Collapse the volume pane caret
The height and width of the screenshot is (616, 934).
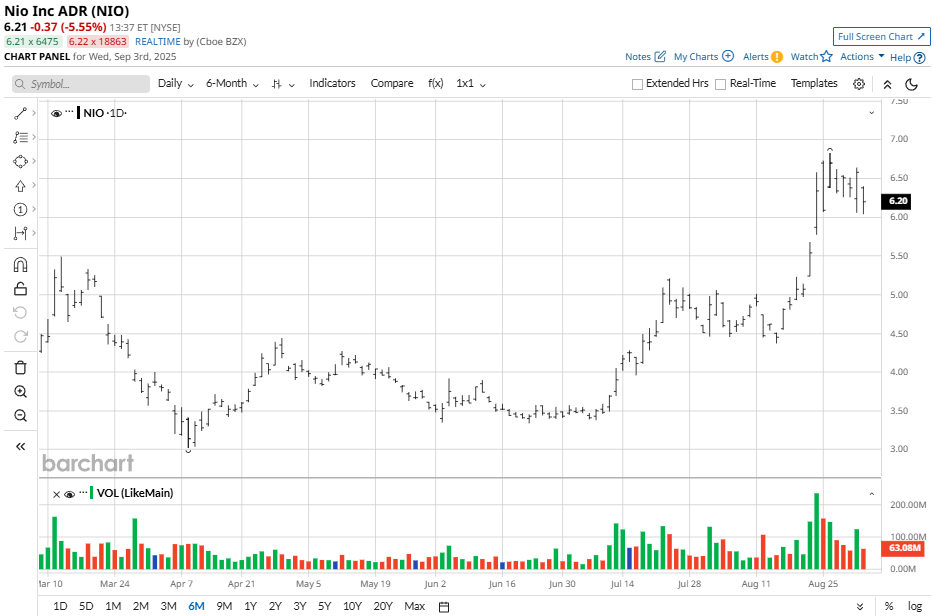871,494
